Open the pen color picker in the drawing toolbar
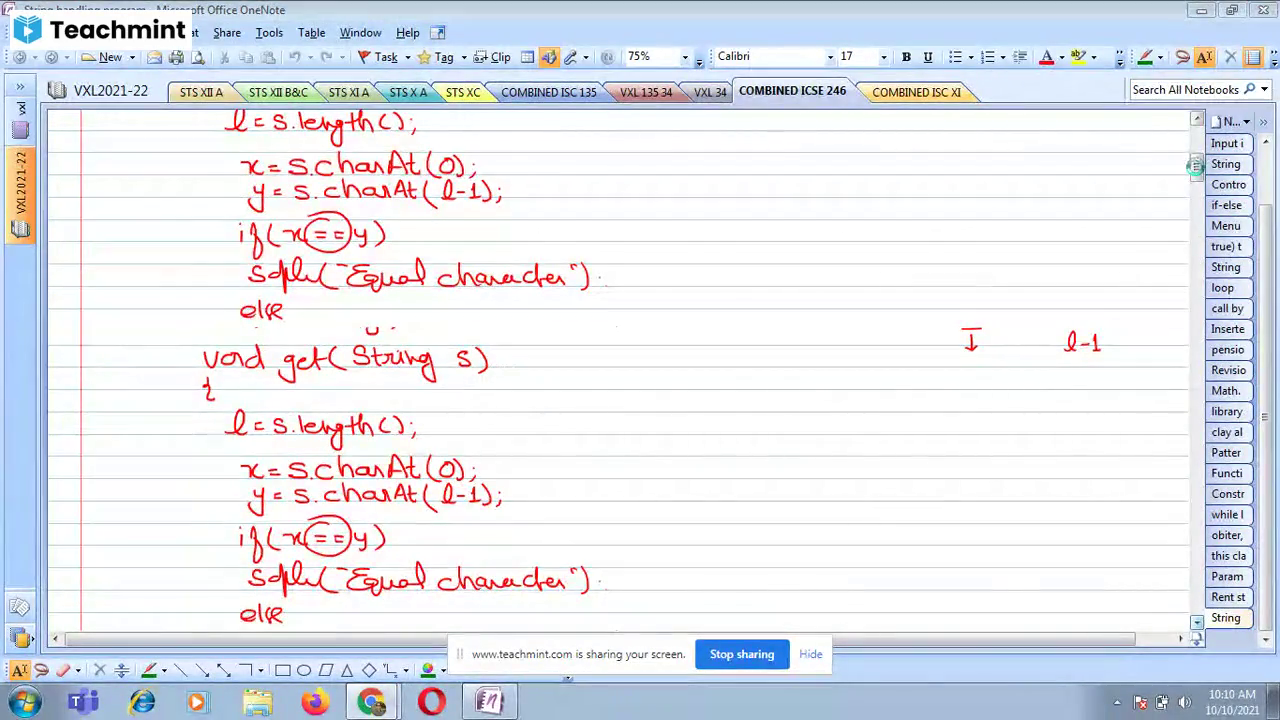Image resolution: width=1280 pixels, height=720 pixels. (149, 670)
